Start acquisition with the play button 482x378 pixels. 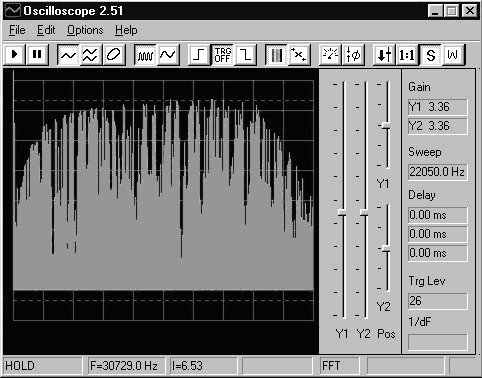click(14, 55)
